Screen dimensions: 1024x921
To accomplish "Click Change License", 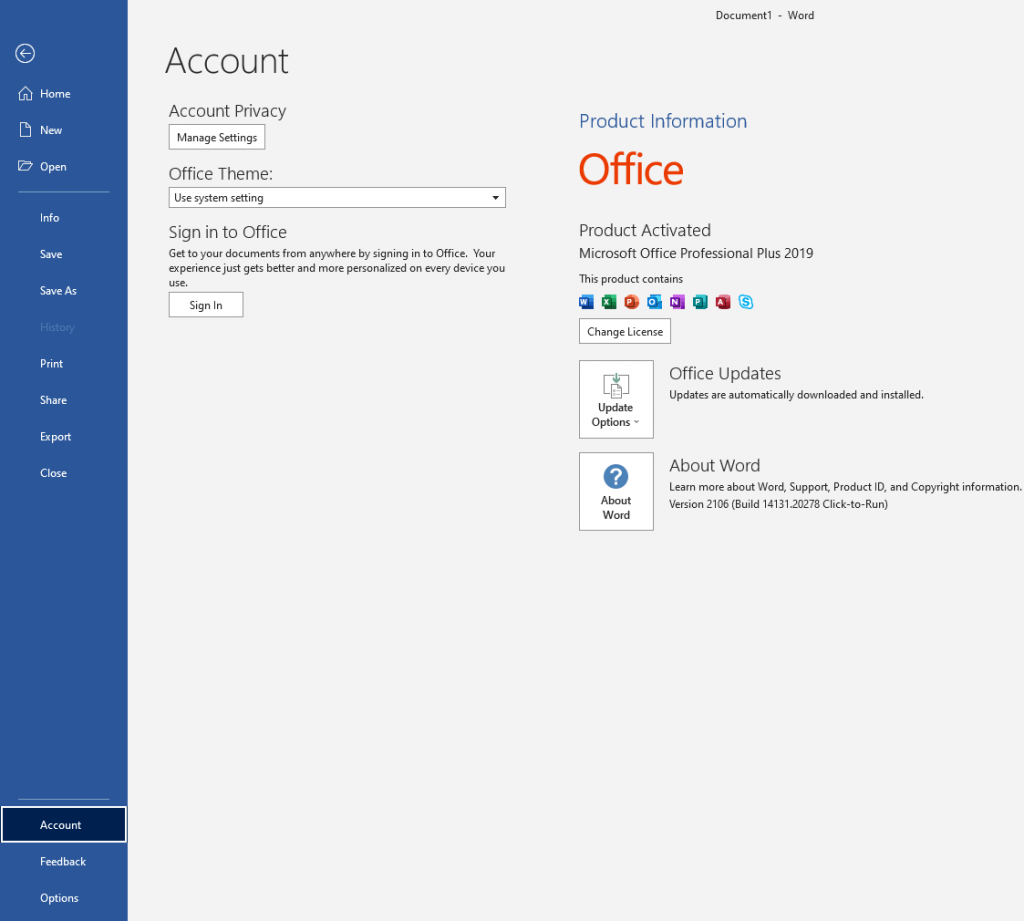I will (624, 331).
